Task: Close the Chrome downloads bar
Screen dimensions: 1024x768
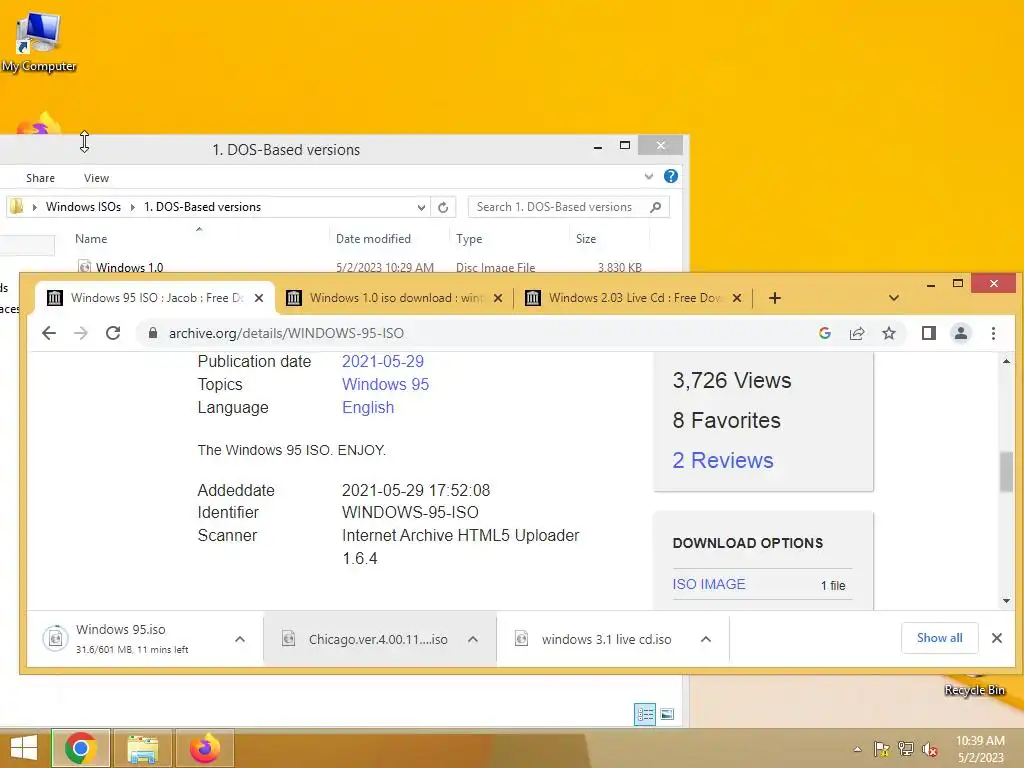Action: point(997,638)
